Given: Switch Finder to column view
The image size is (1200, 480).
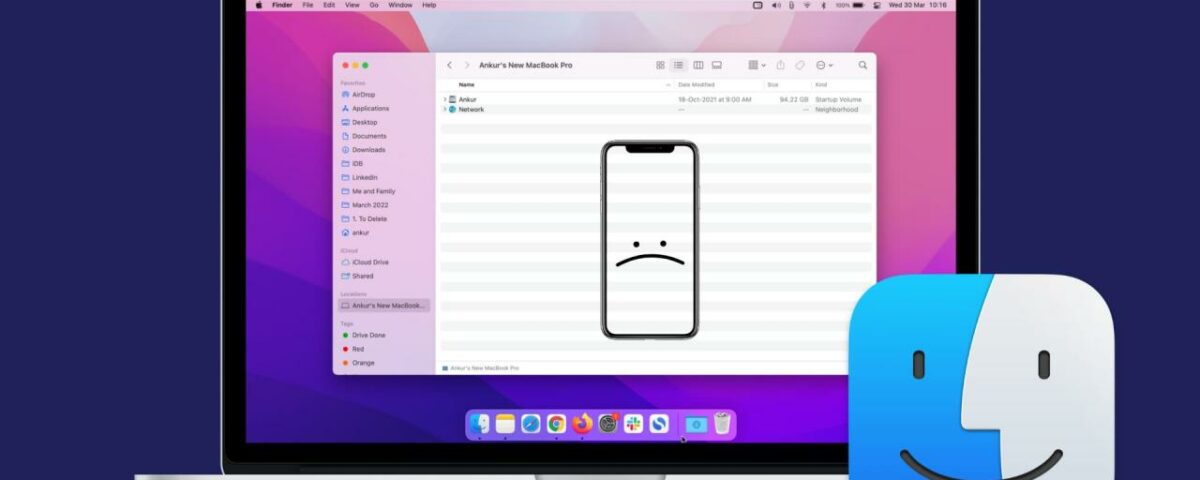Looking at the screenshot, I should [x=698, y=65].
